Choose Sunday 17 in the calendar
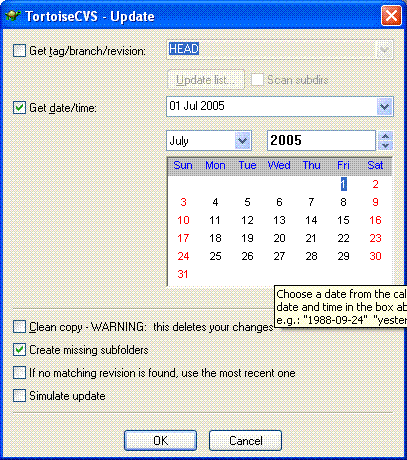The height and width of the screenshot is (460, 407). (x=183, y=238)
